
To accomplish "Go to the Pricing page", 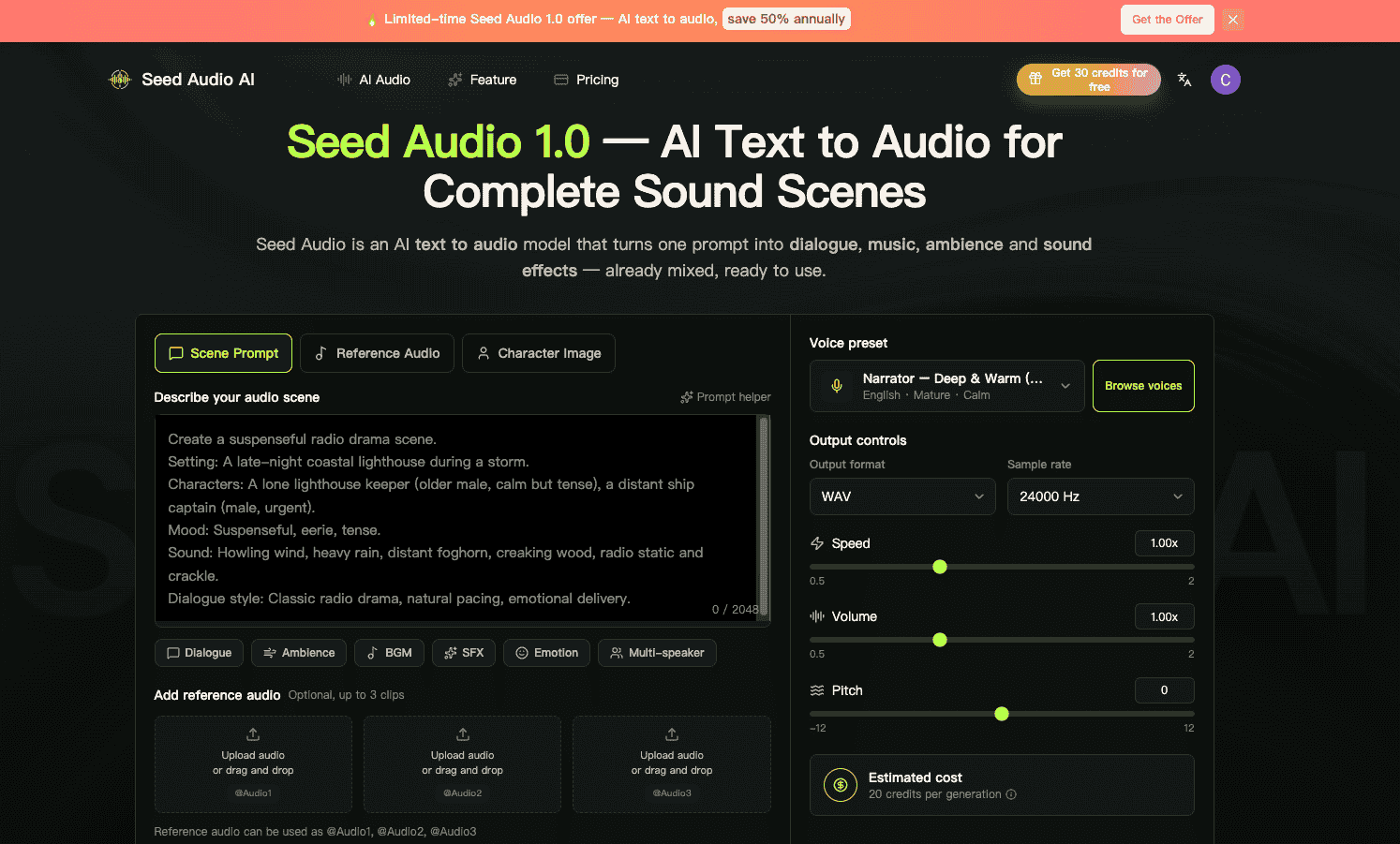I will (587, 80).
